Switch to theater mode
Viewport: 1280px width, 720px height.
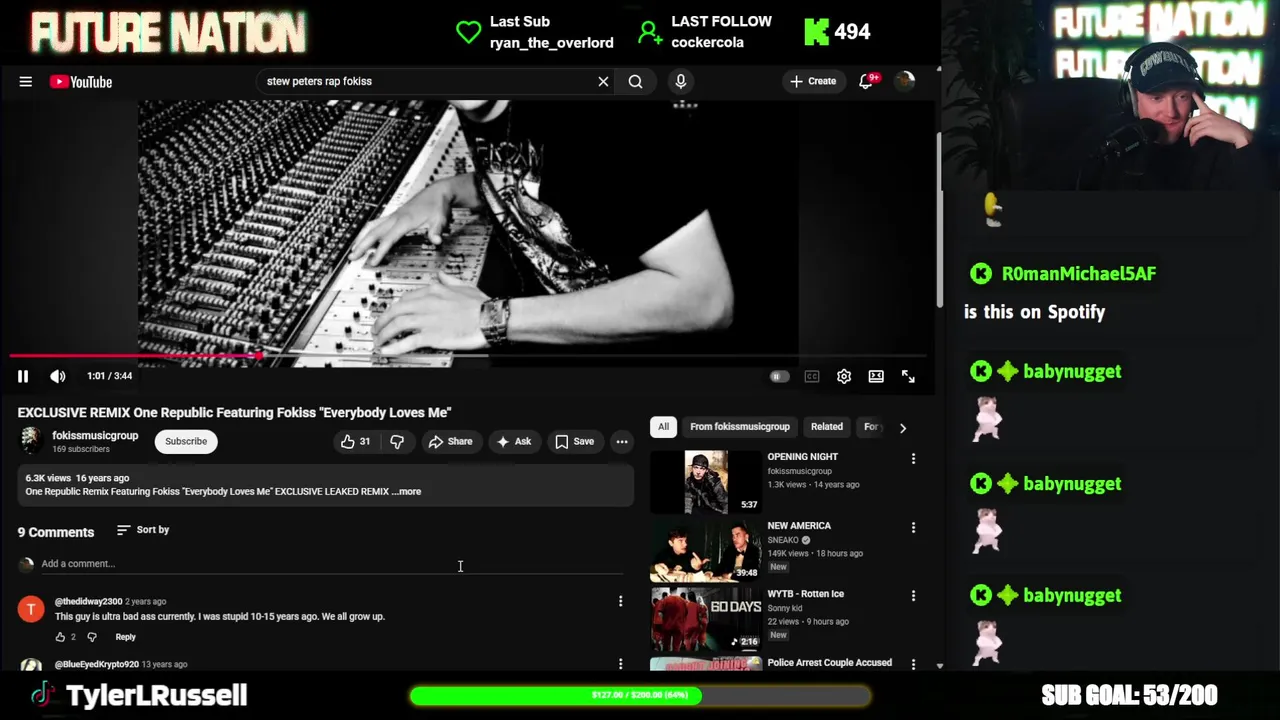click(876, 376)
